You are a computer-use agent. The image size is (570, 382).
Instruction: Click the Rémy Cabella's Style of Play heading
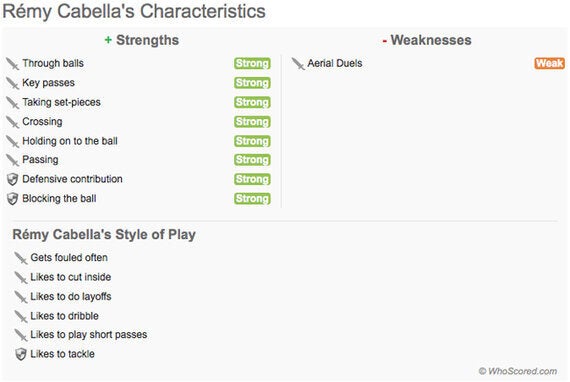click(x=104, y=235)
